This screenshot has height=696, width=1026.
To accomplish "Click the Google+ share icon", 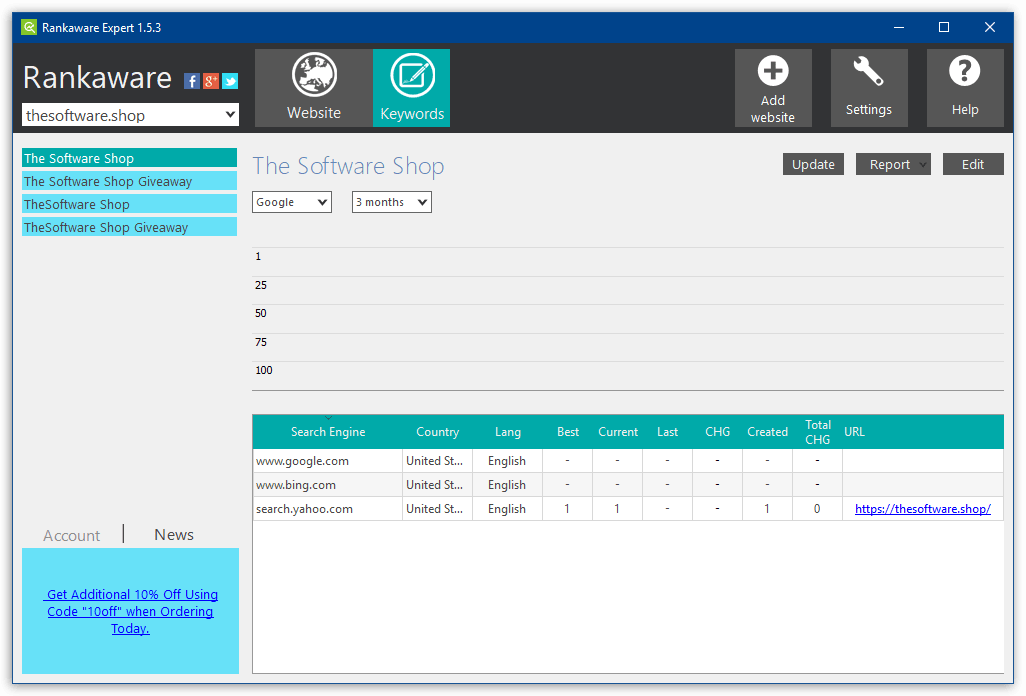I will click(x=210, y=81).
